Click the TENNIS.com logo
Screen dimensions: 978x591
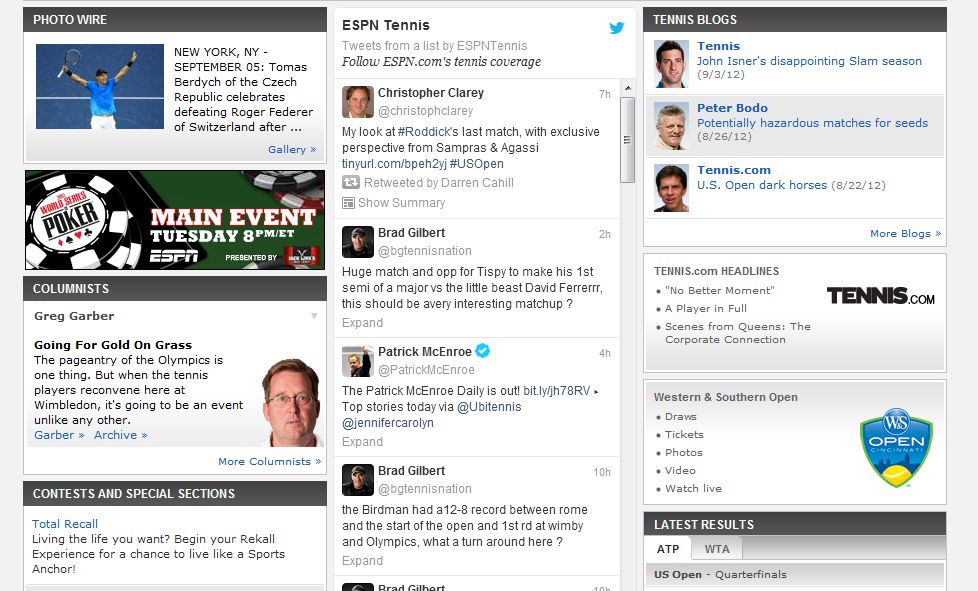[x=881, y=296]
